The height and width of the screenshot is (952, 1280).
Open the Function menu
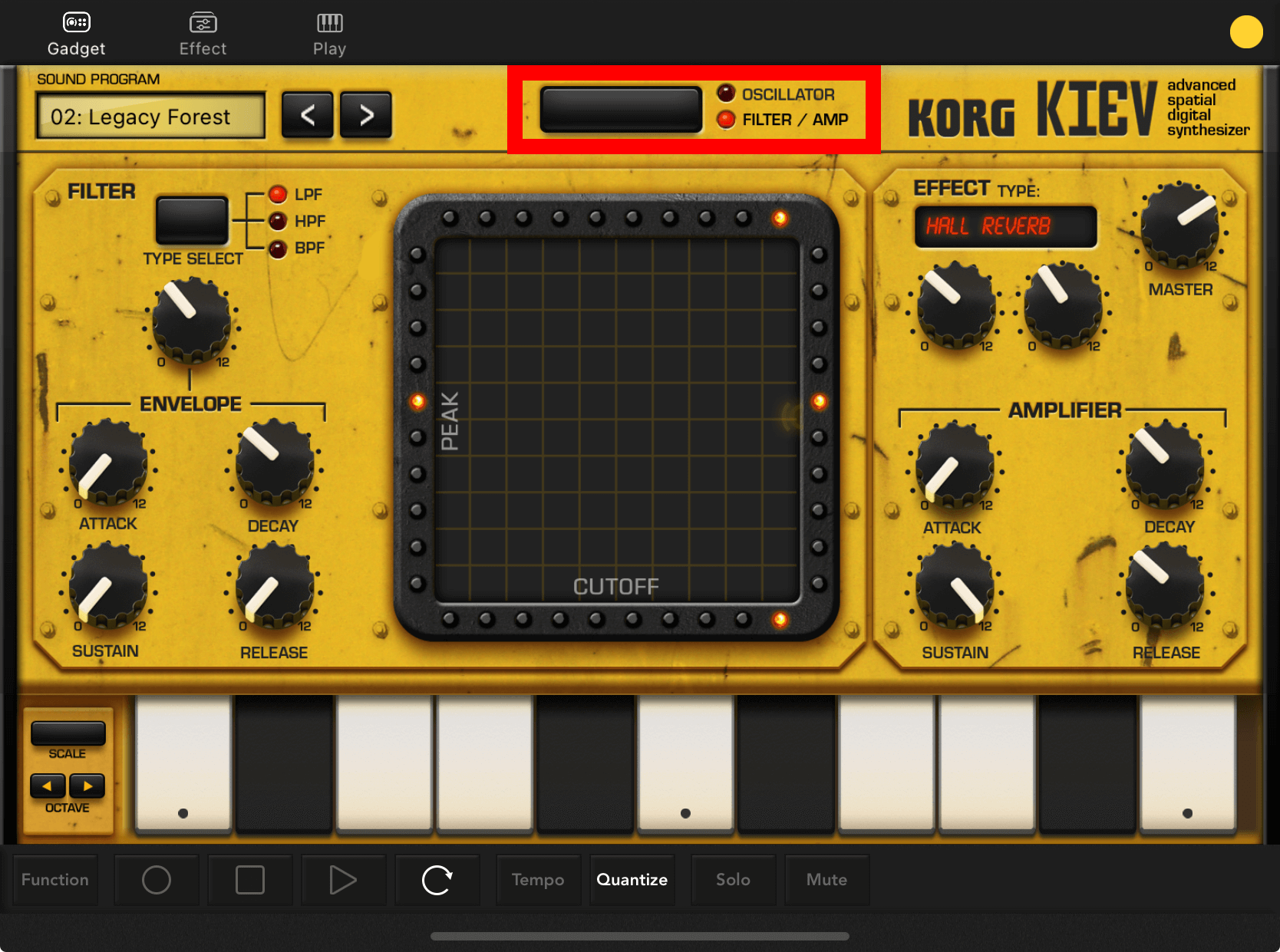[55, 880]
